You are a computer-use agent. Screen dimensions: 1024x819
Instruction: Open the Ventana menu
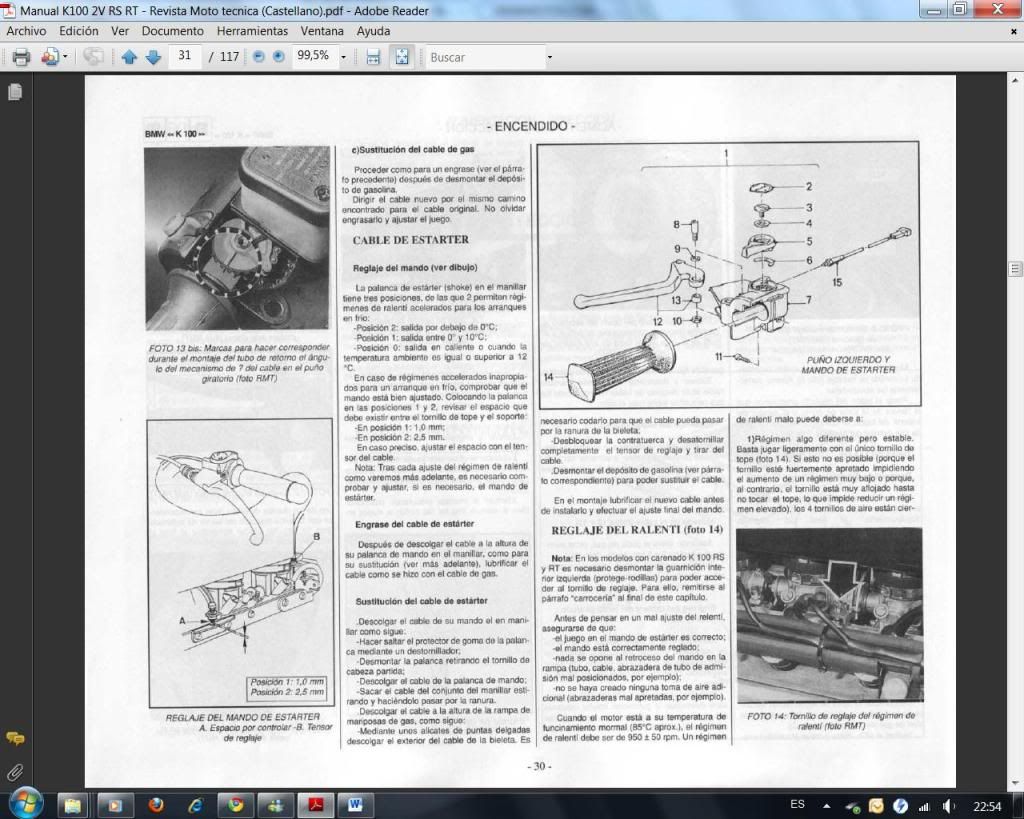click(322, 31)
